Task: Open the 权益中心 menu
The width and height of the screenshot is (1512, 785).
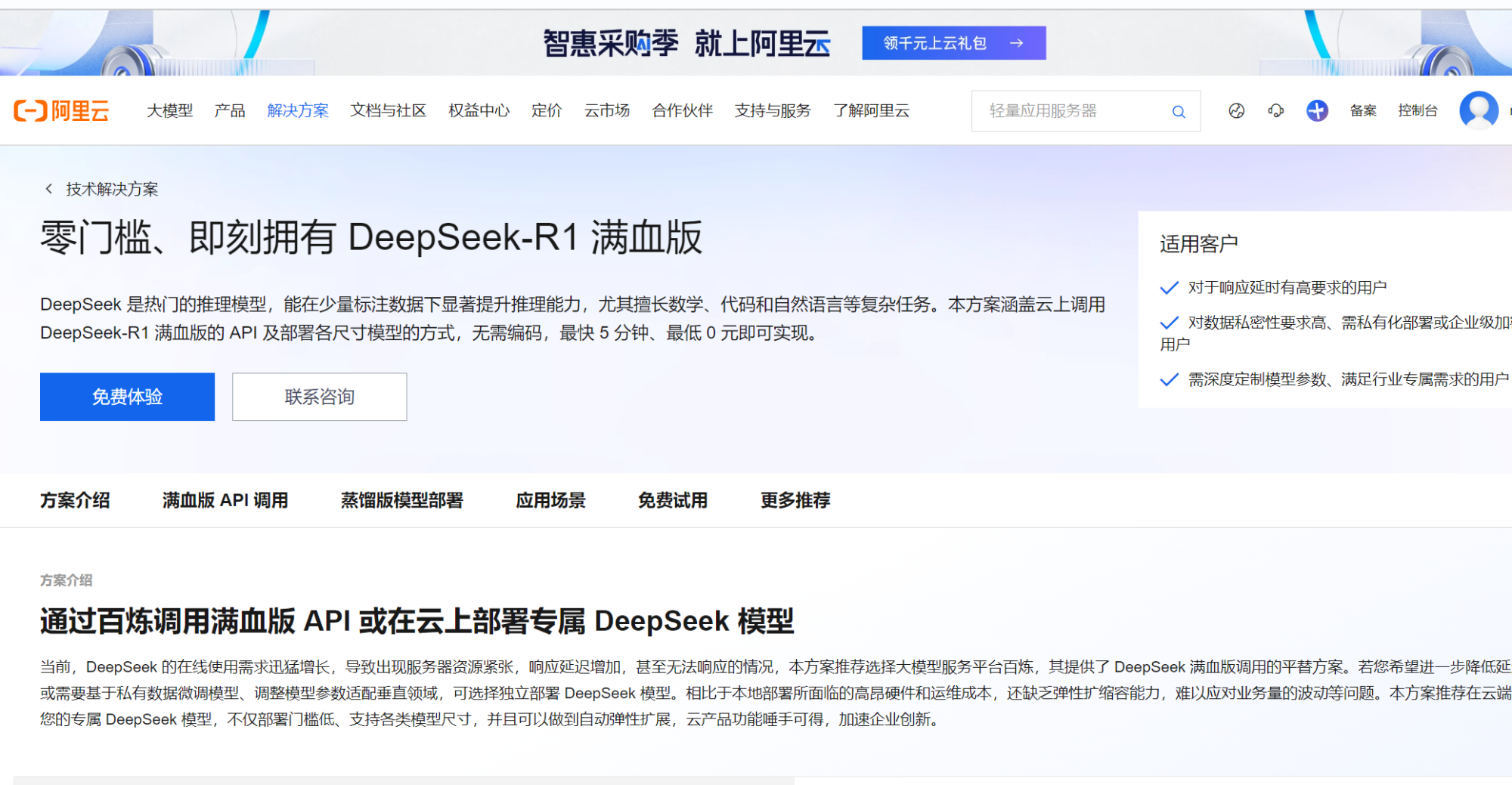Action: tap(479, 111)
